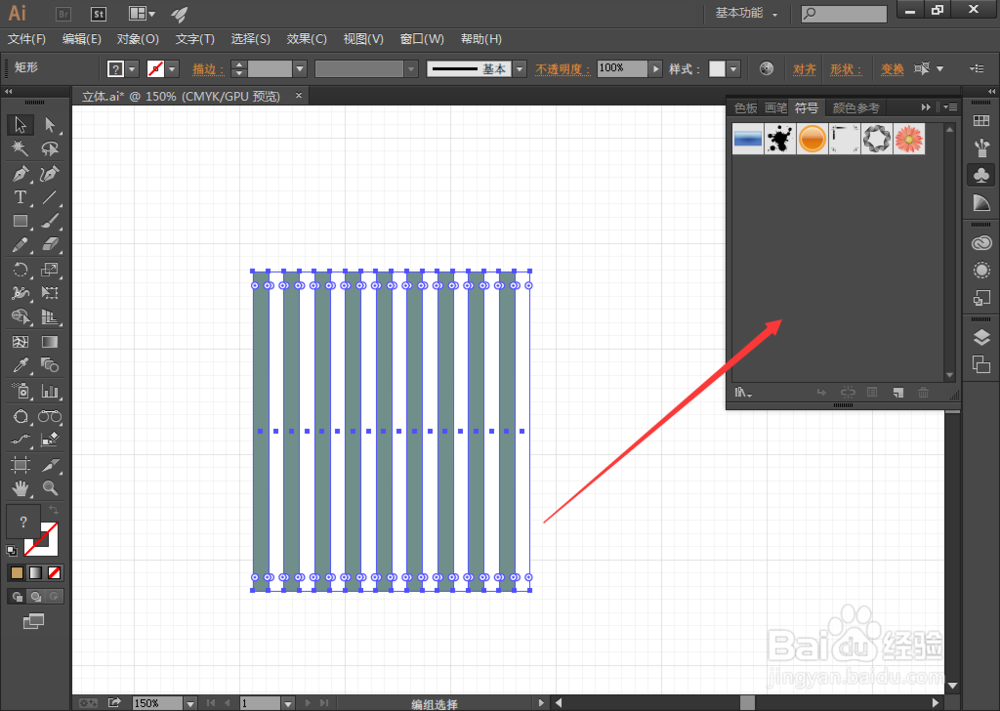Open the 效果(C) menu

[x=307, y=39]
